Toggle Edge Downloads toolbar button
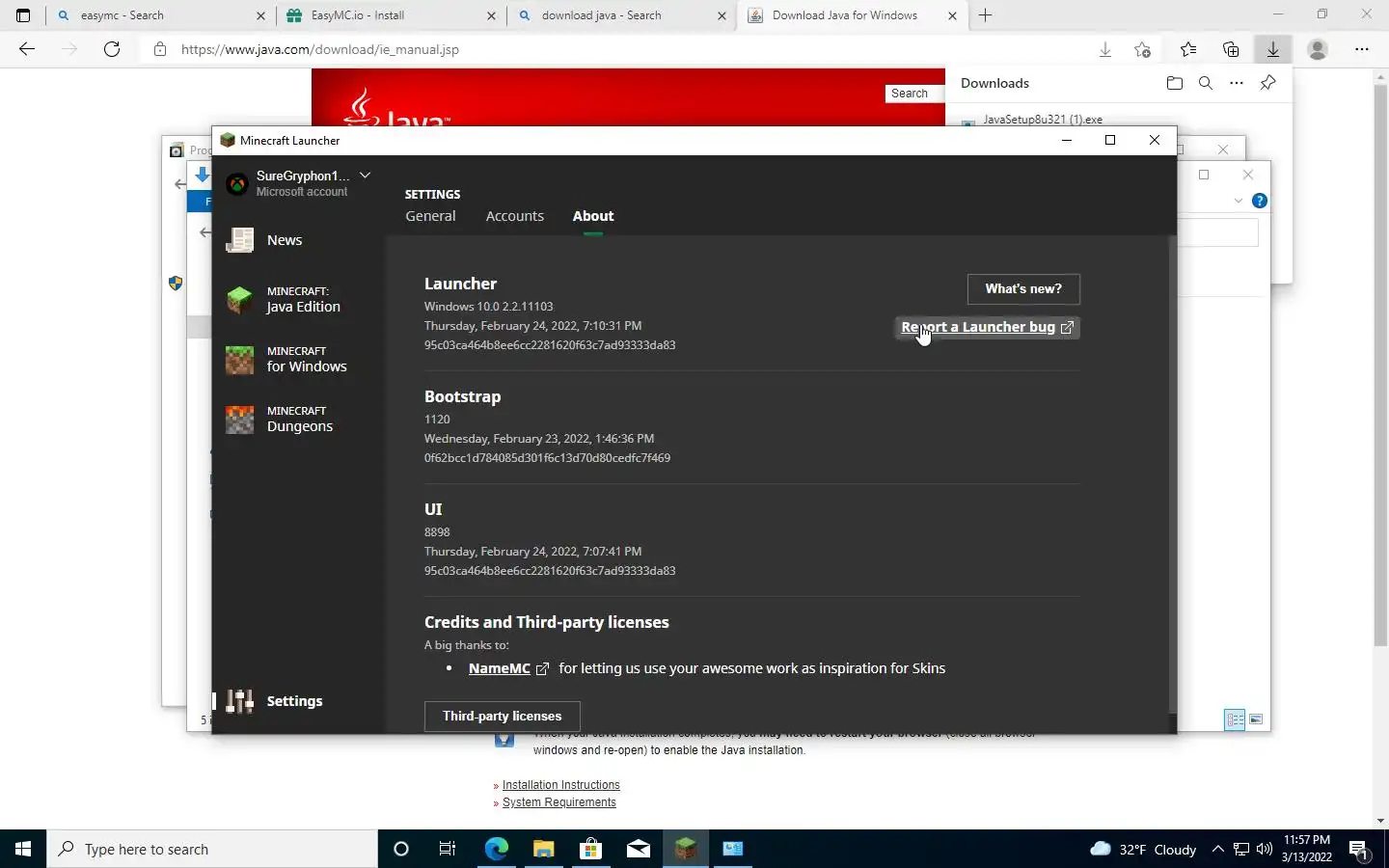This screenshot has height=868, width=1389. 1273,49
